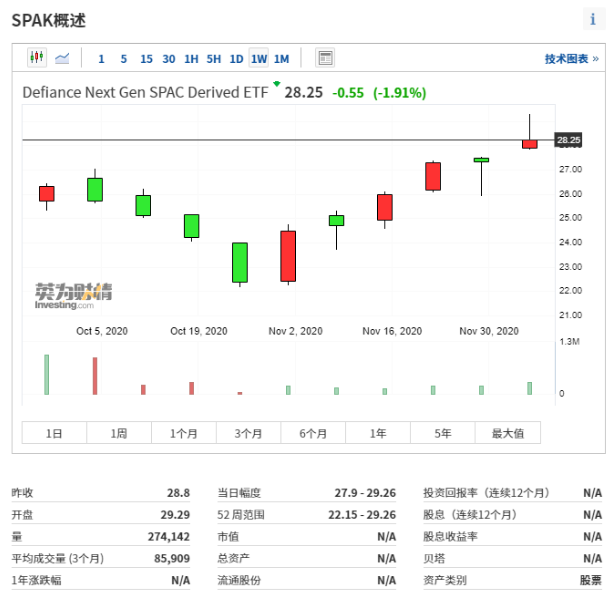Select the 1W interval

point(259,58)
